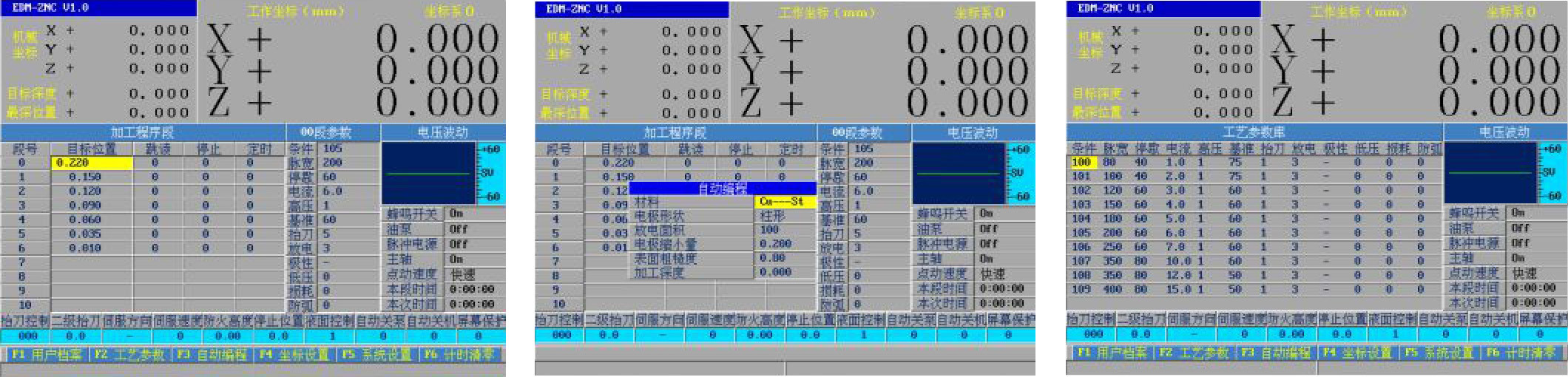Click the voltage waveform display, left screen
This screenshot has height=377, width=1568.
pyautogui.click(x=428, y=174)
